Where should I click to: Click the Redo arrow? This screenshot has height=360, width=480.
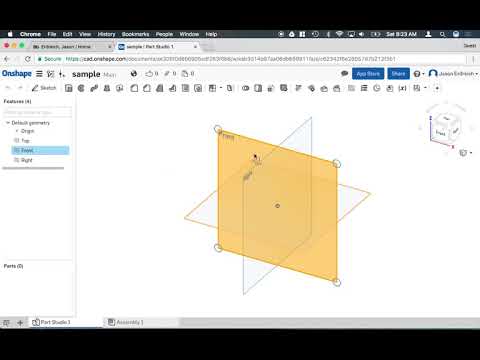point(20,88)
